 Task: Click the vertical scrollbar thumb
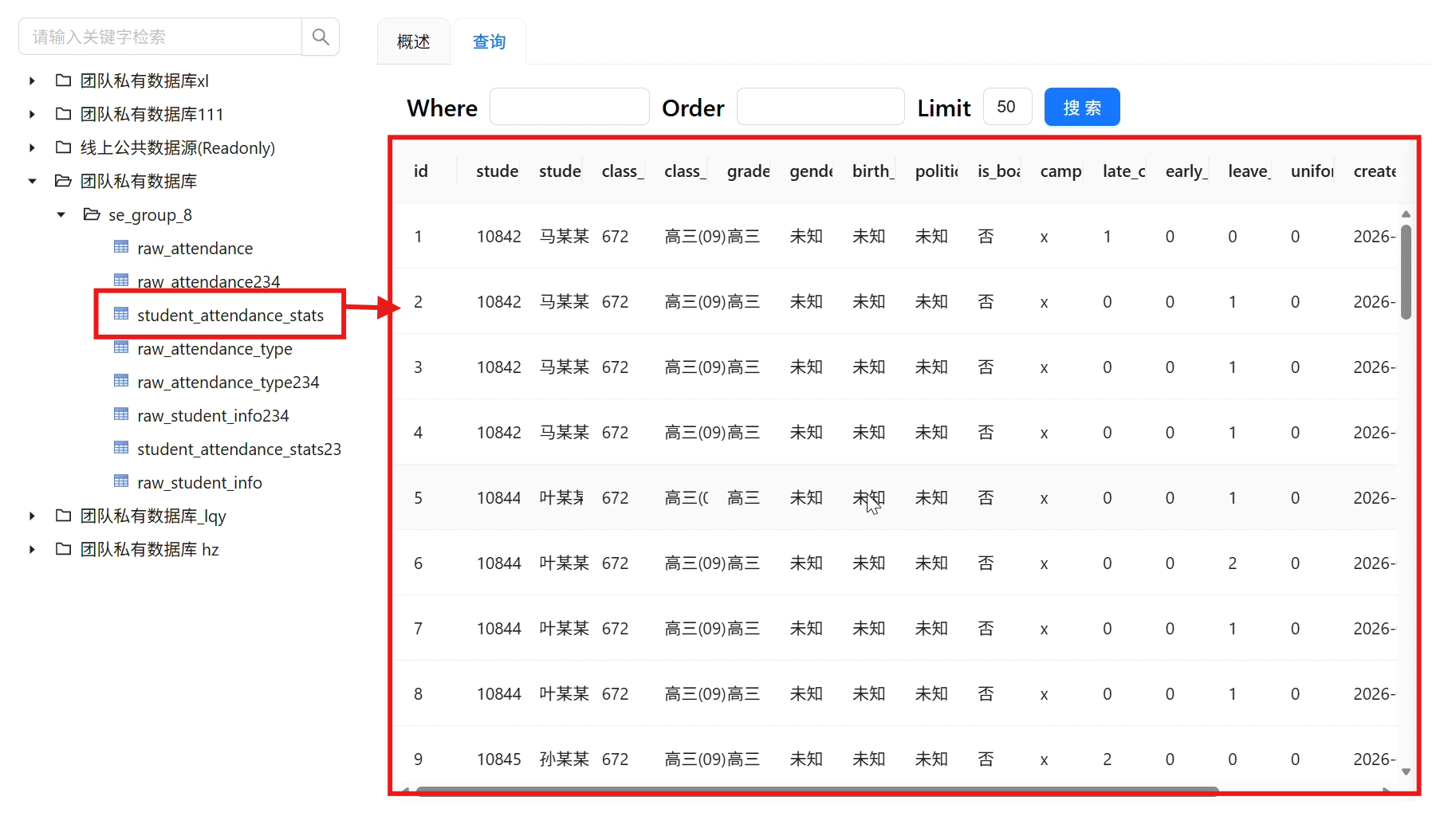click(x=1406, y=272)
